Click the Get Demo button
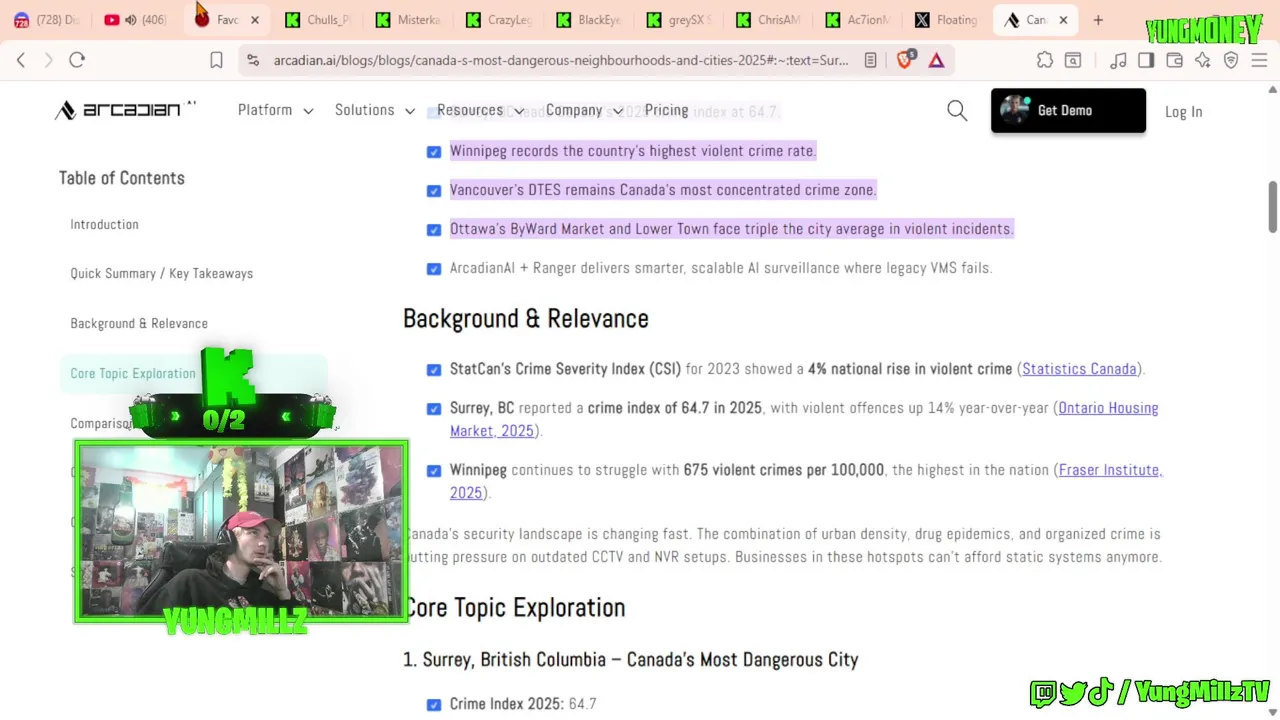Screen dimensions: 1280x720 point(1068,111)
